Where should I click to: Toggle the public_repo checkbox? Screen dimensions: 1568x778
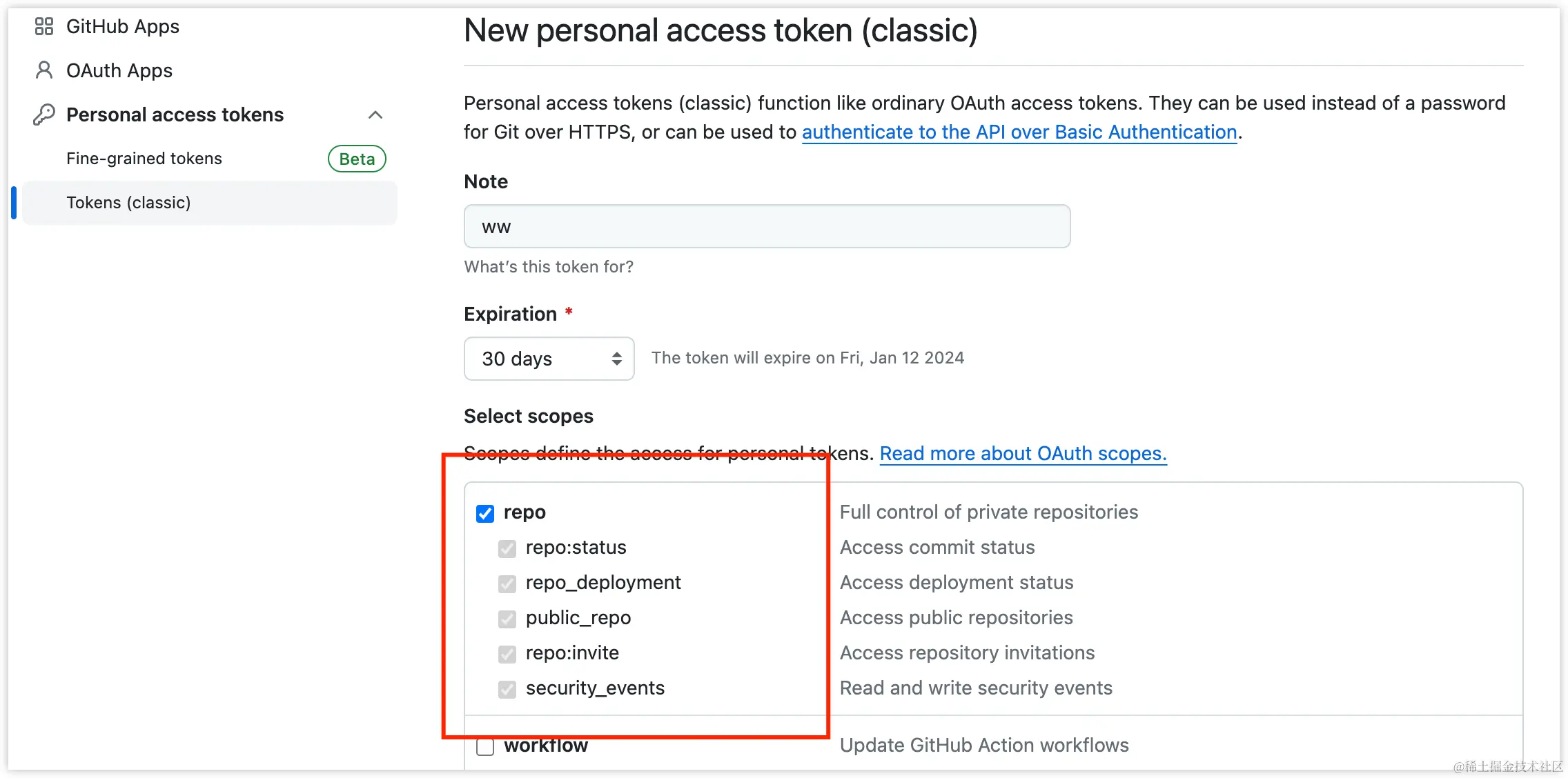point(507,619)
